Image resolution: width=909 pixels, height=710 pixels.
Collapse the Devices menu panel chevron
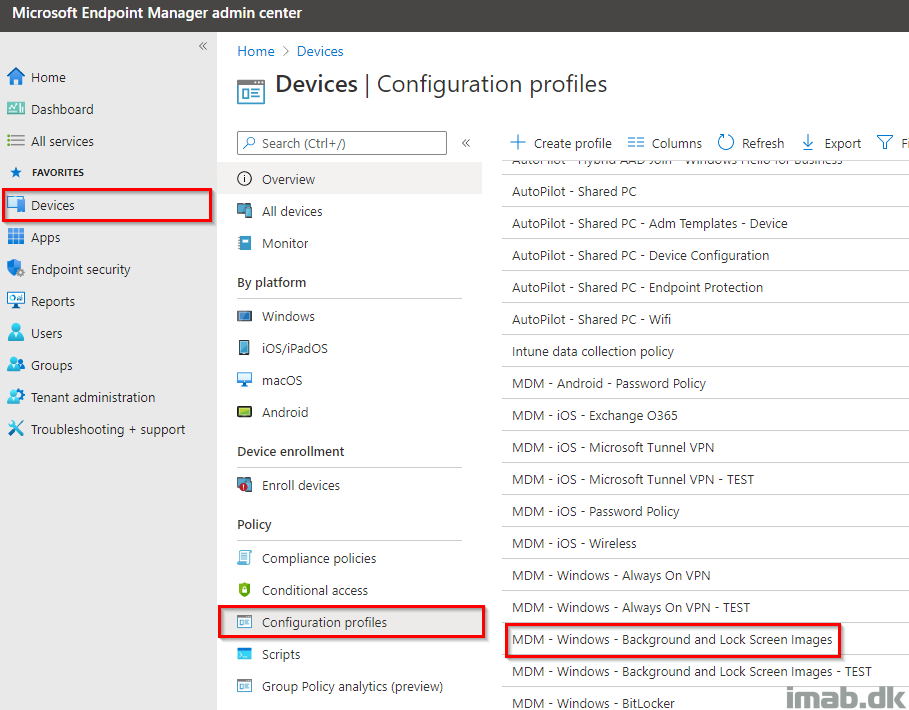pyautogui.click(x=466, y=143)
